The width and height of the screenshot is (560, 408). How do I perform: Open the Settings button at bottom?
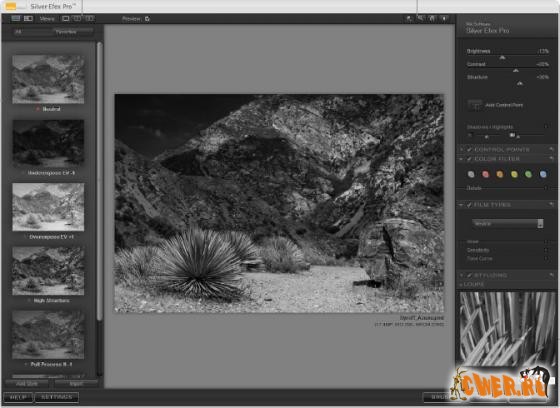point(56,397)
